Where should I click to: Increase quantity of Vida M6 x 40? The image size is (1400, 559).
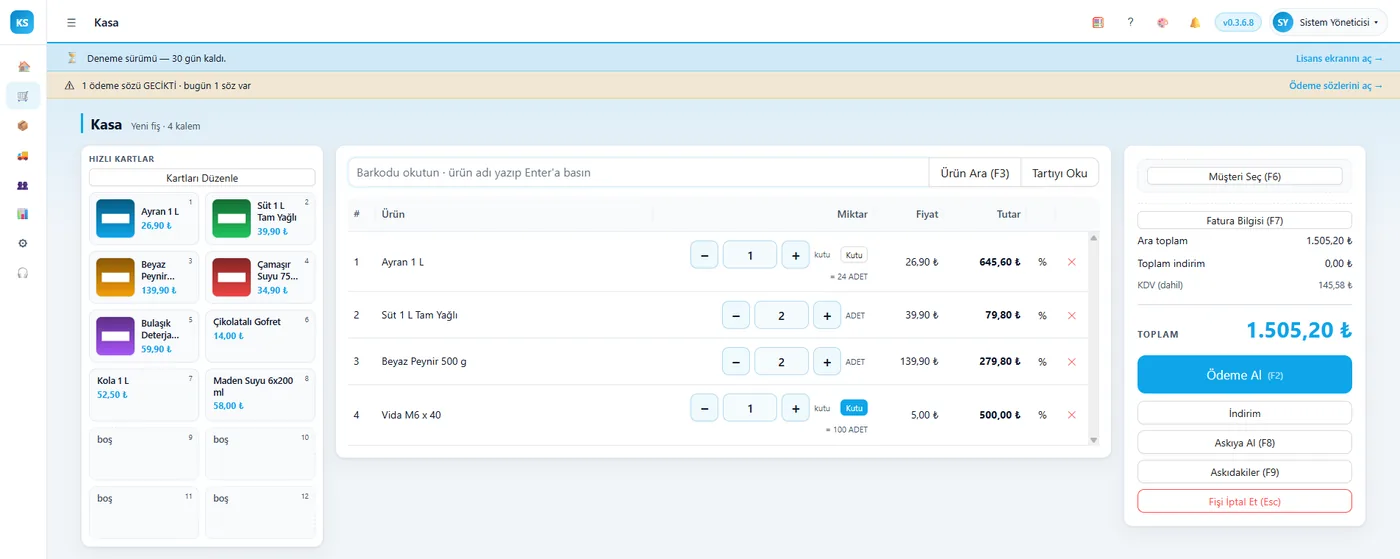click(795, 408)
